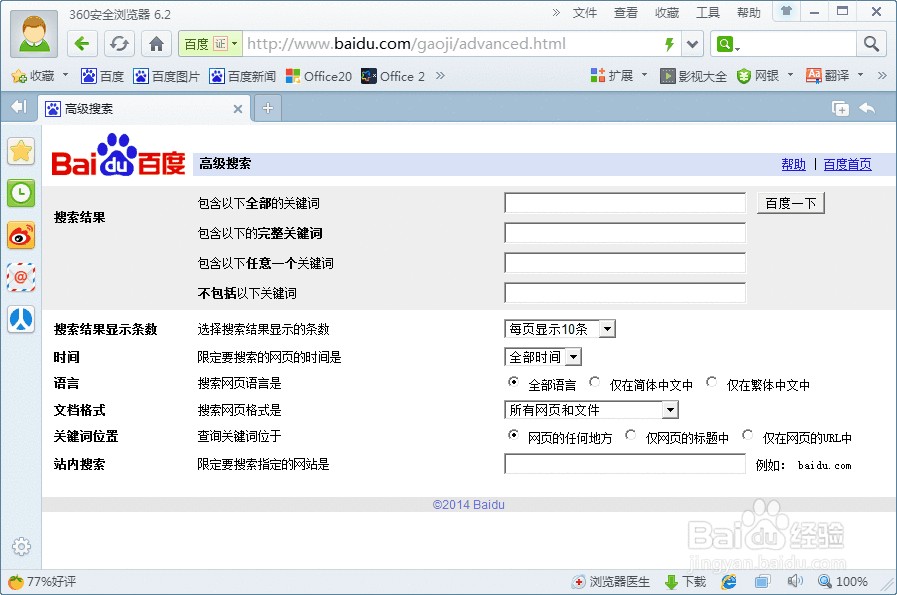The height and width of the screenshot is (595, 897).
Task: Click the skin changer shirt icon
Action: coord(787,11)
